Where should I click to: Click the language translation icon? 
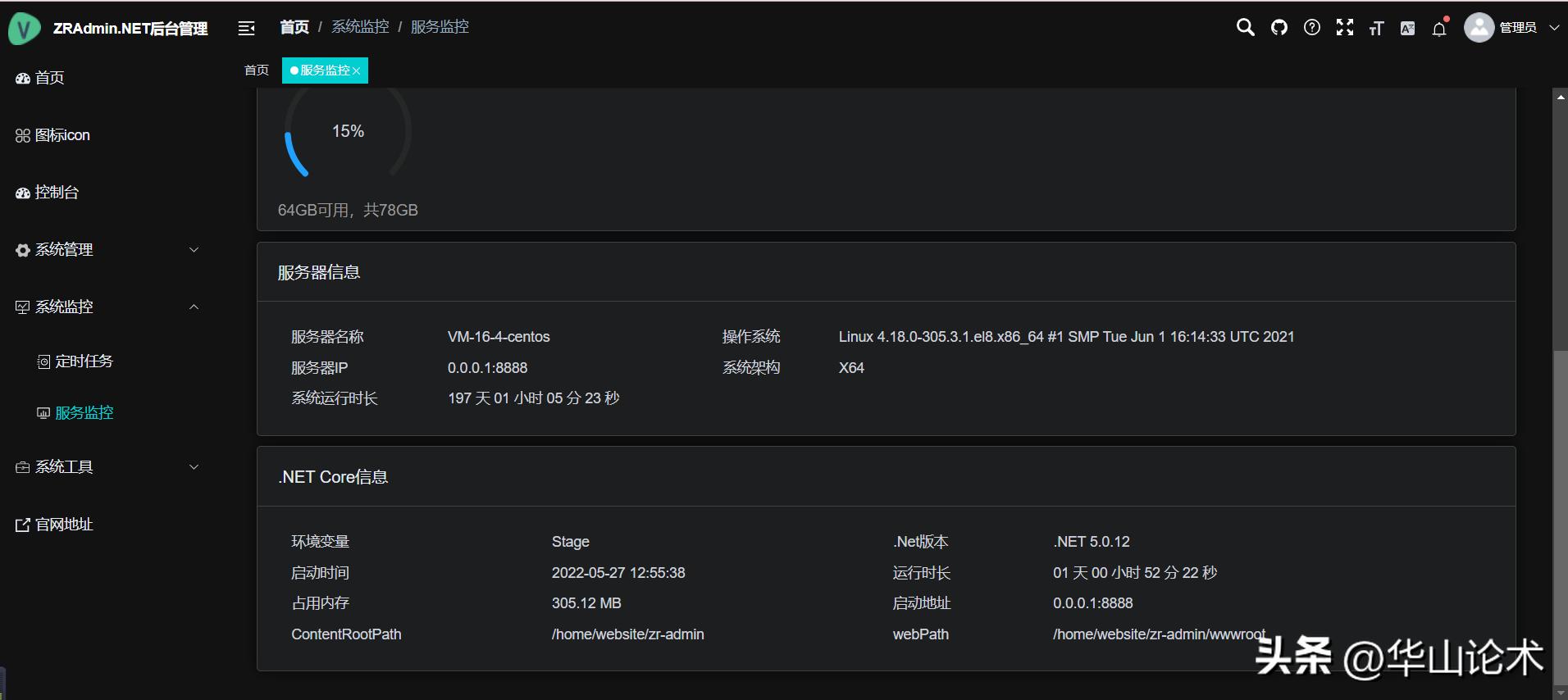click(x=1408, y=29)
